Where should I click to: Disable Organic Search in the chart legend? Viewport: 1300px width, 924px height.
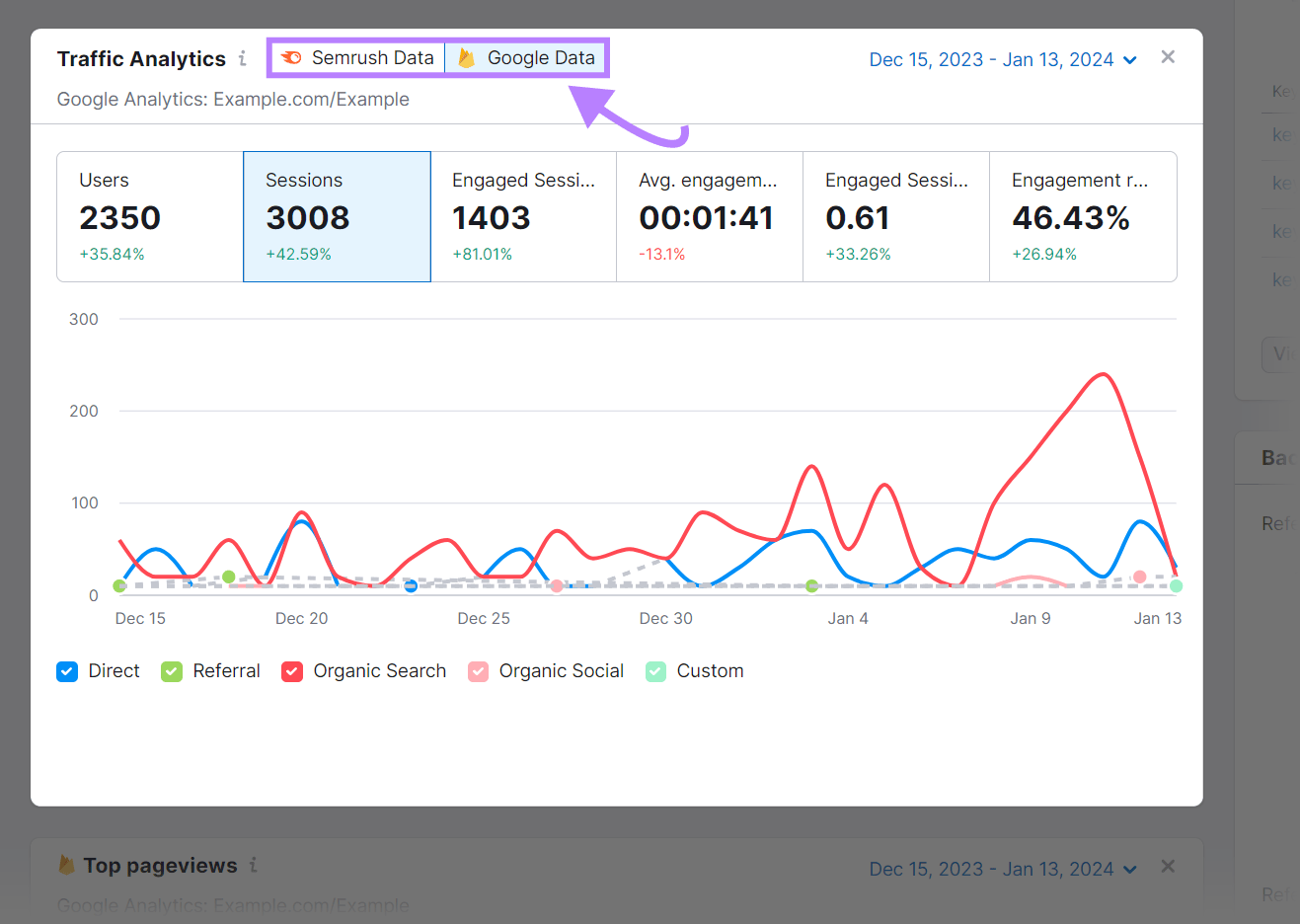point(292,671)
